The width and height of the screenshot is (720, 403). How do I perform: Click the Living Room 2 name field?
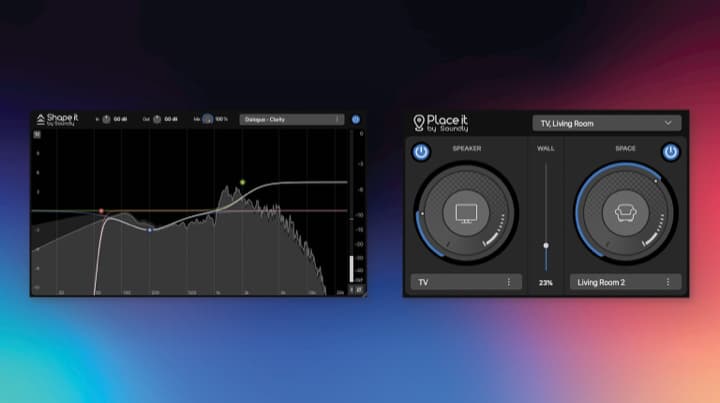tap(625, 282)
